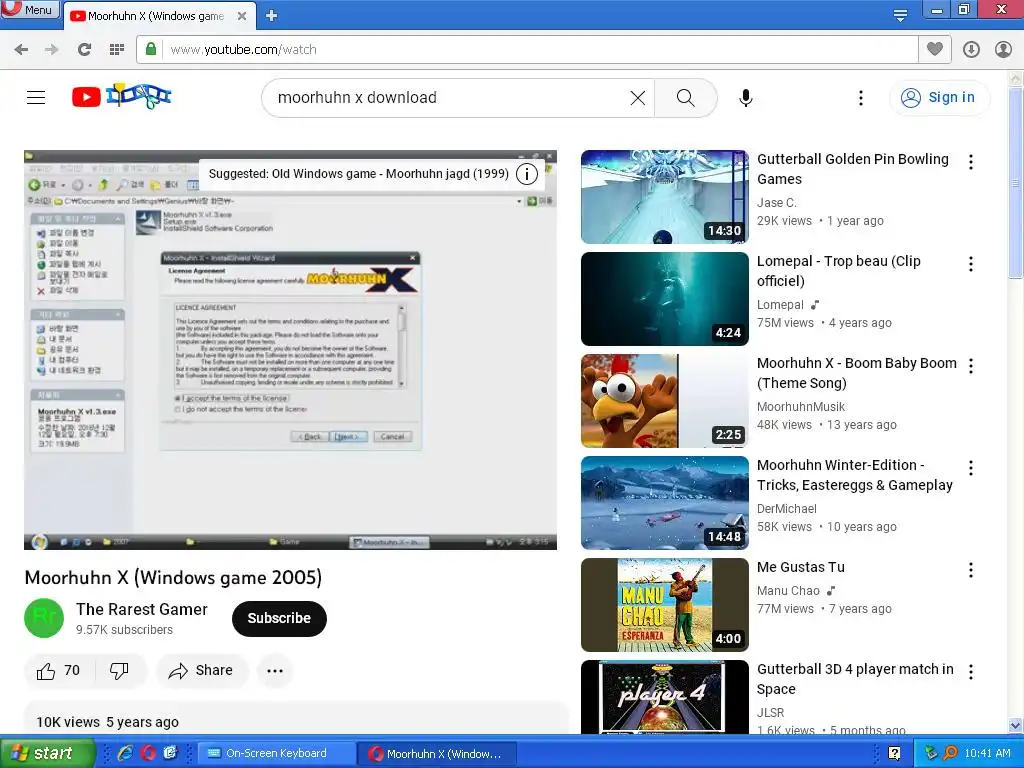Open Gutterball 3D 4 player match title
This screenshot has height=768, width=1024.
[855, 679]
